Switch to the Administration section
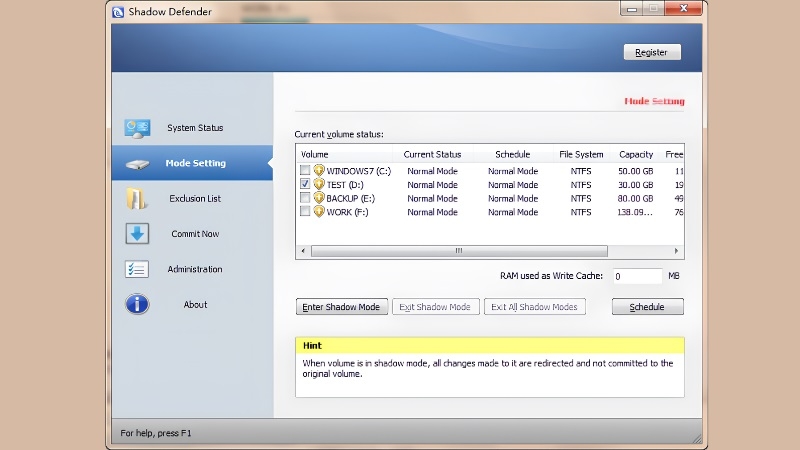Image resolution: width=800 pixels, height=450 pixels. click(x=192, y=269)
